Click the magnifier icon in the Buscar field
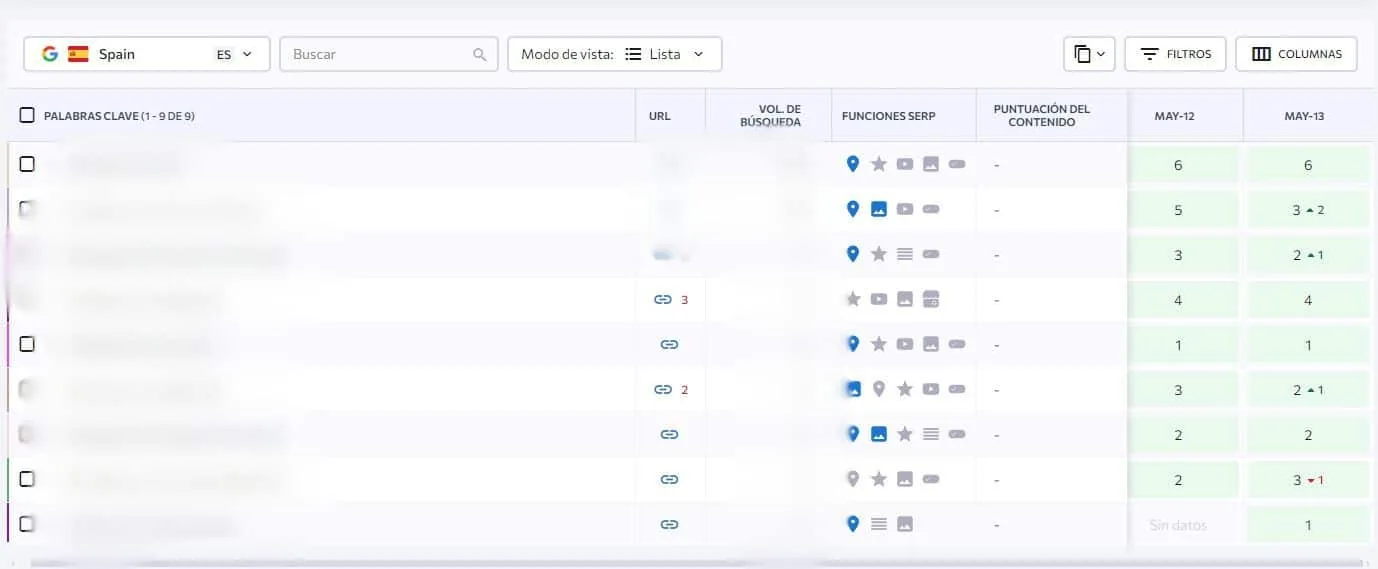 pyautogui.click(x=480, y=54)
